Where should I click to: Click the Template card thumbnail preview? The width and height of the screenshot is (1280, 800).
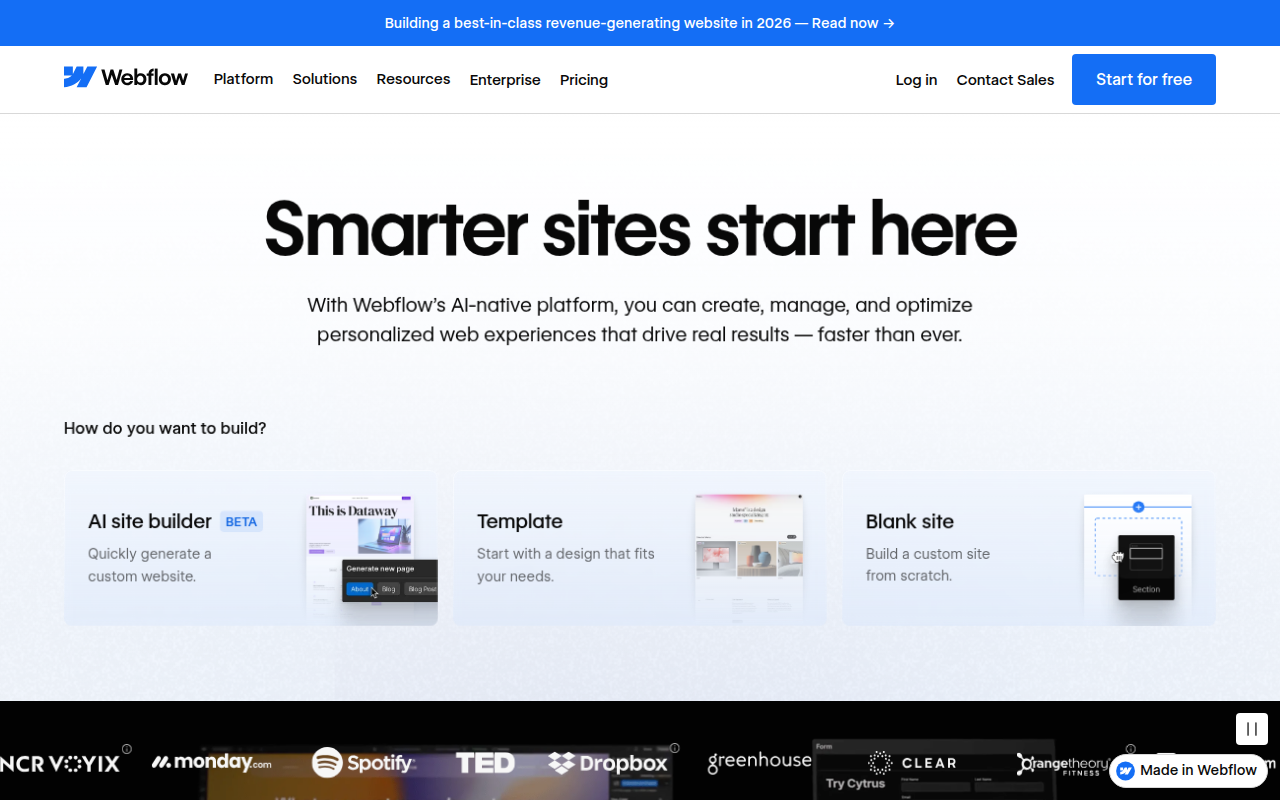point(748,553)
